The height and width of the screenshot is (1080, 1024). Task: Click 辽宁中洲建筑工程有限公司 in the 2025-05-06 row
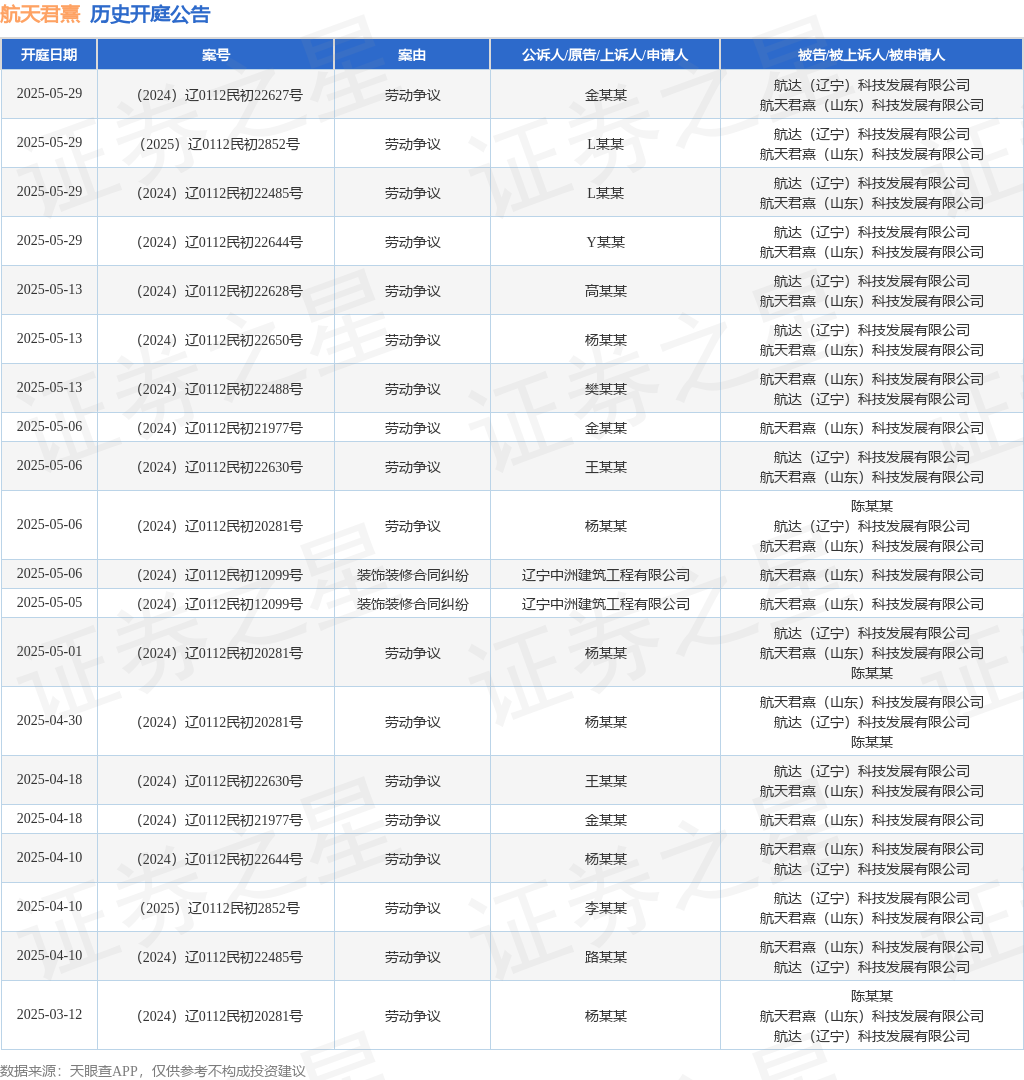click(605, 575)
